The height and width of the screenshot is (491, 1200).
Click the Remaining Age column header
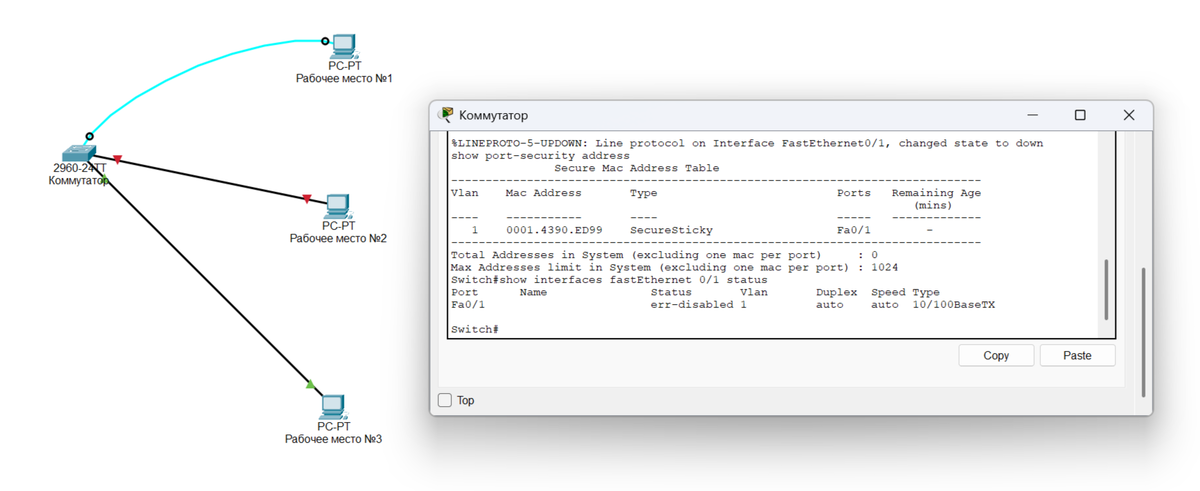(x=936, y=198)
